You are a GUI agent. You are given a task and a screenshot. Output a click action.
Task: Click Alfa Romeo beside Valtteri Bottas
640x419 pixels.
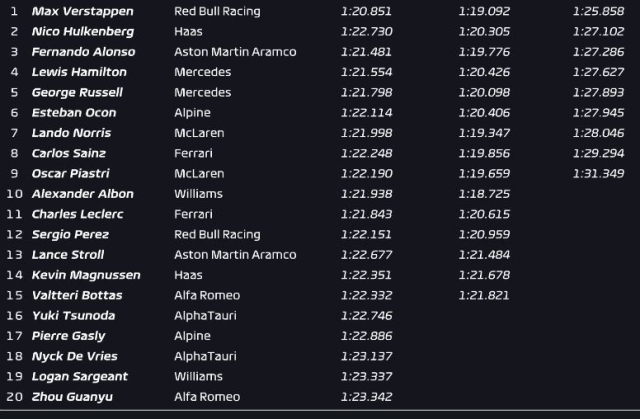point(204,295)
